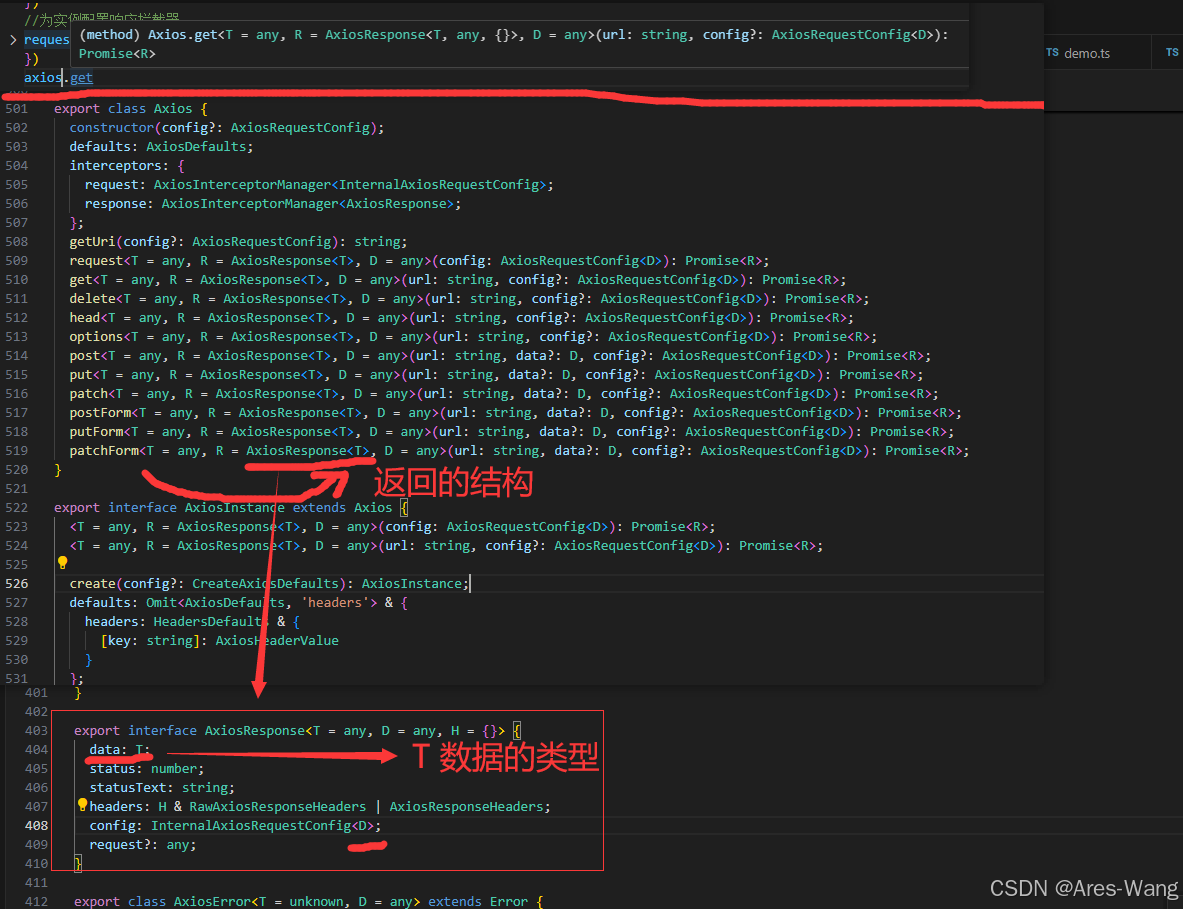1183x909 pixels.
Task: Click 'AxiosResponse' in interface declaration line 403
Action: click(x=255, y=731)
